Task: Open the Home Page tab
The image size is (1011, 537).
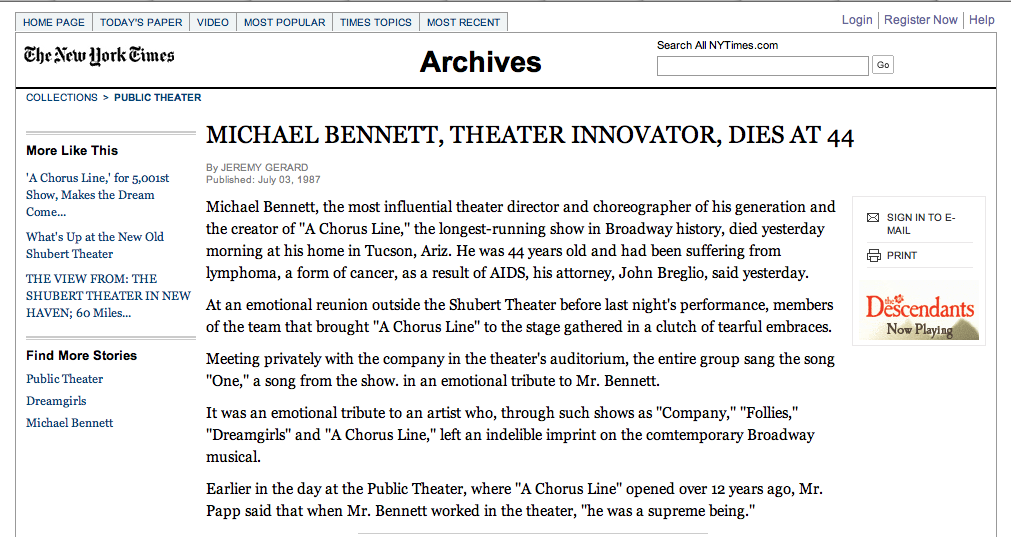Action: (x=54, y=22)
